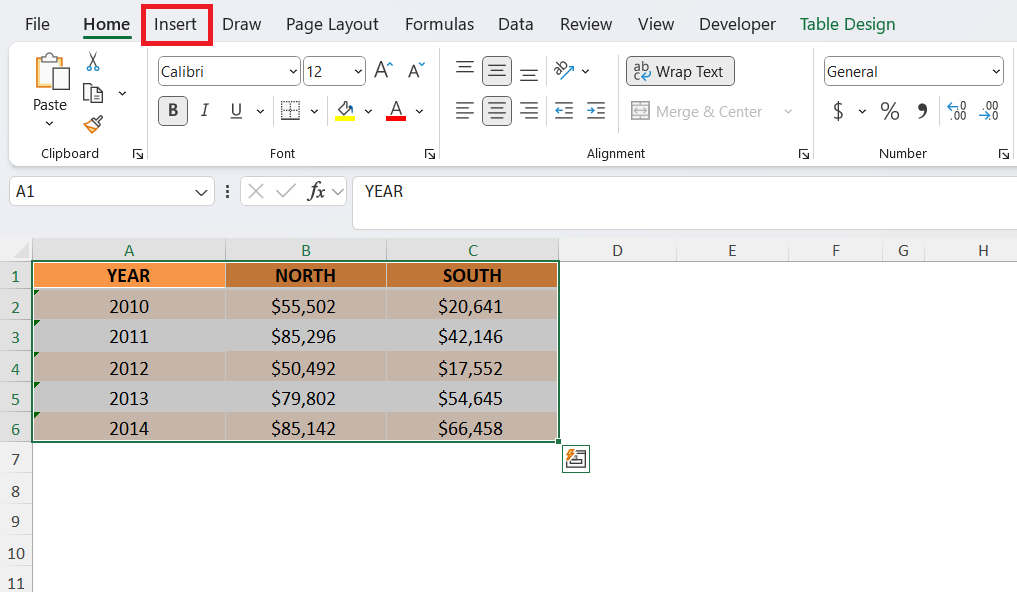Click the Center horizontal alignment button

point(497,111)
